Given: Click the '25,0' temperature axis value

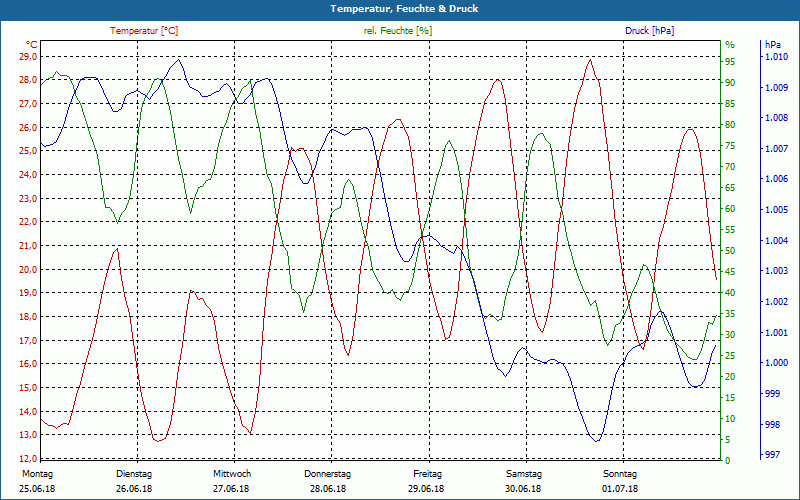Looking at the screenshot, I should (28, 151).
